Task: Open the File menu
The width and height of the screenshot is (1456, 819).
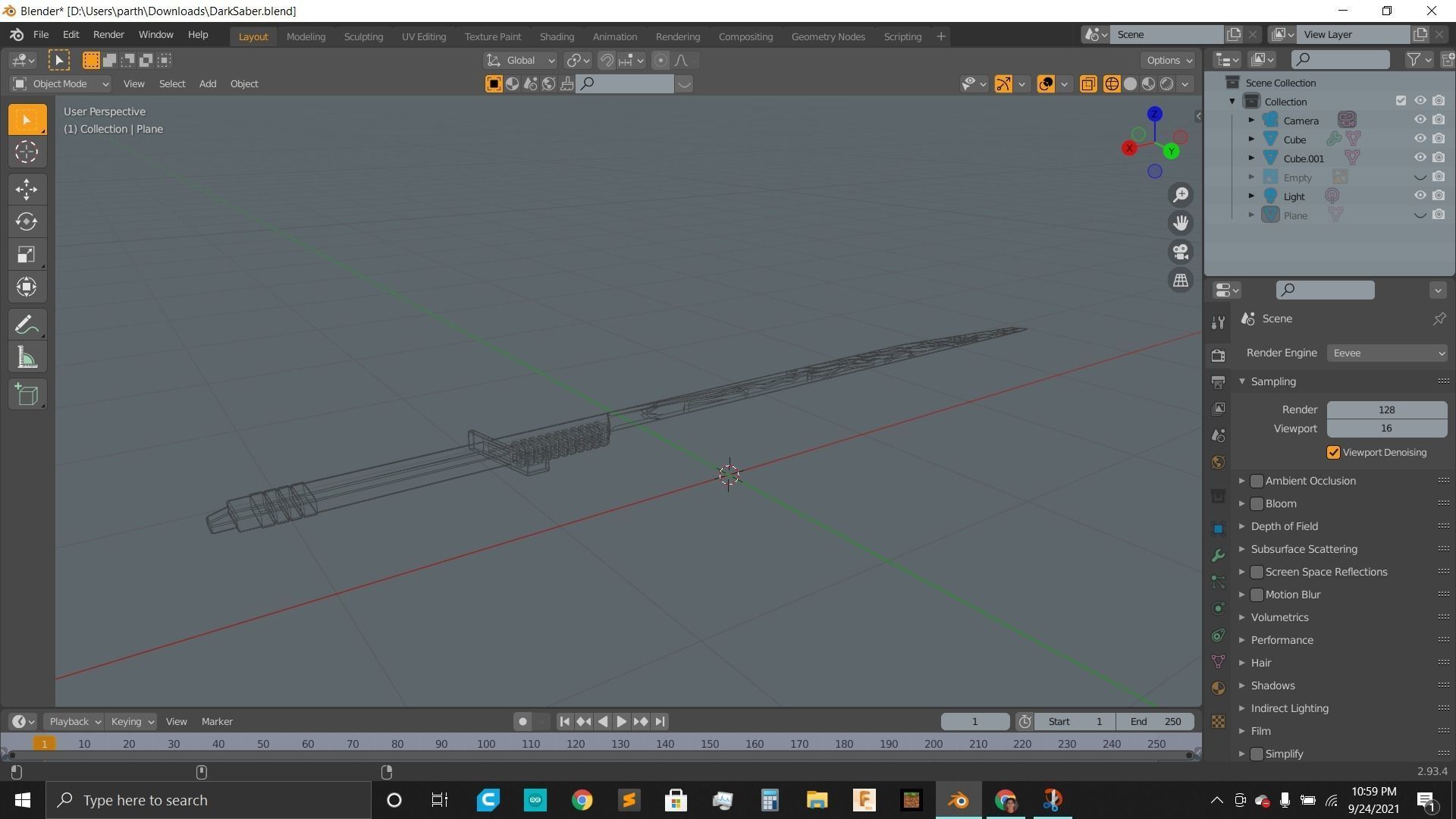Action: [41, 35]
